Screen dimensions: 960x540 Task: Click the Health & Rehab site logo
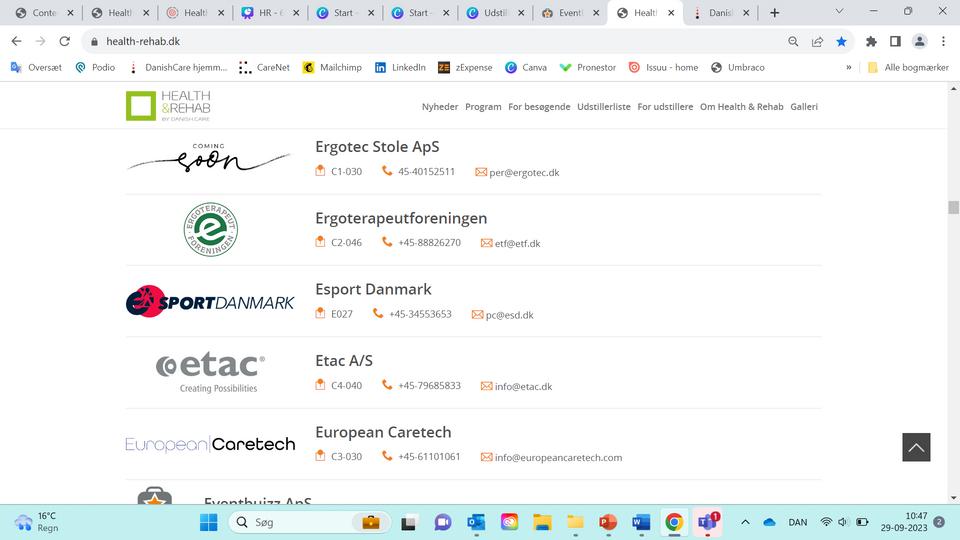tap(168, 106)
